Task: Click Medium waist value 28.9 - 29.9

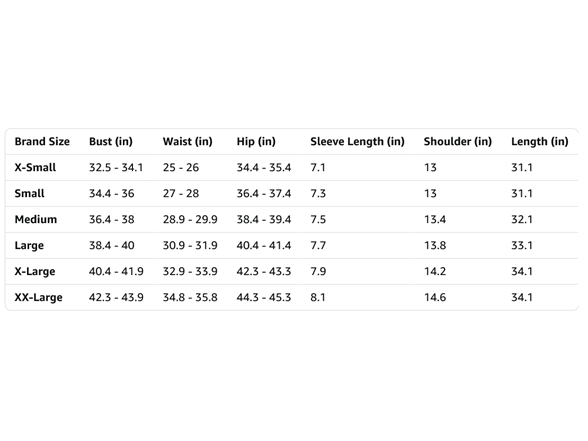Action: click(x=190, y=219)
